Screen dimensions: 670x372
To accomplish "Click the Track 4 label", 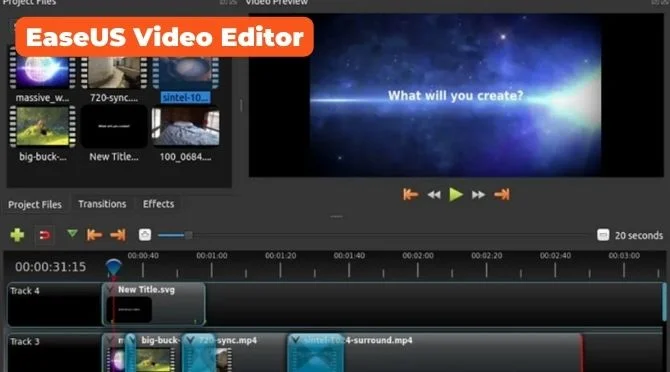I will pos(25,291).
